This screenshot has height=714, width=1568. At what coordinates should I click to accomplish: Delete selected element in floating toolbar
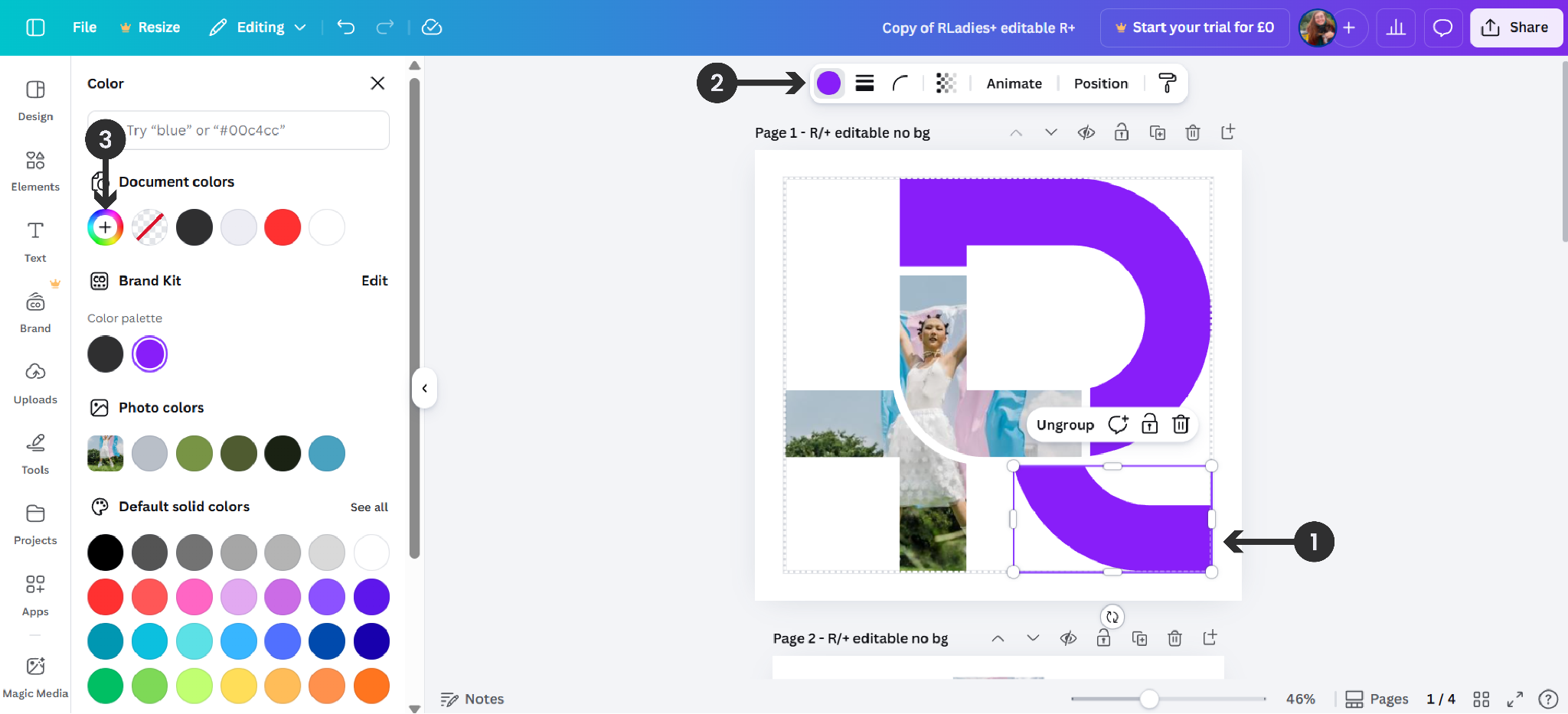1181,425
